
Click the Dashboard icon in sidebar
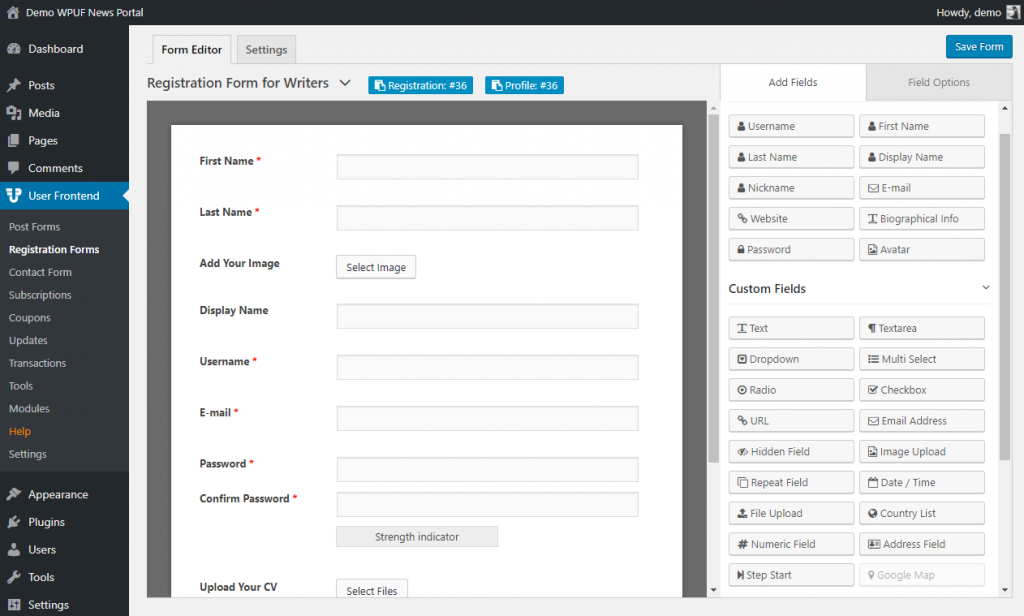point(14,49)
